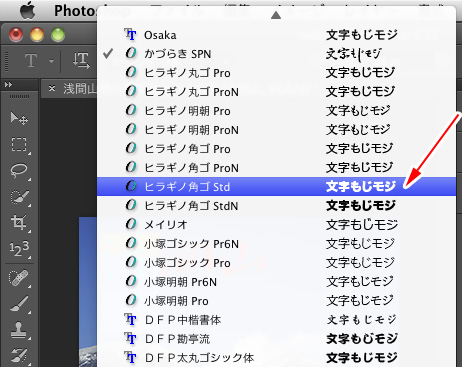
Task: Select the Crop tool
Action: pyautogui.click(x=19, y=222)
